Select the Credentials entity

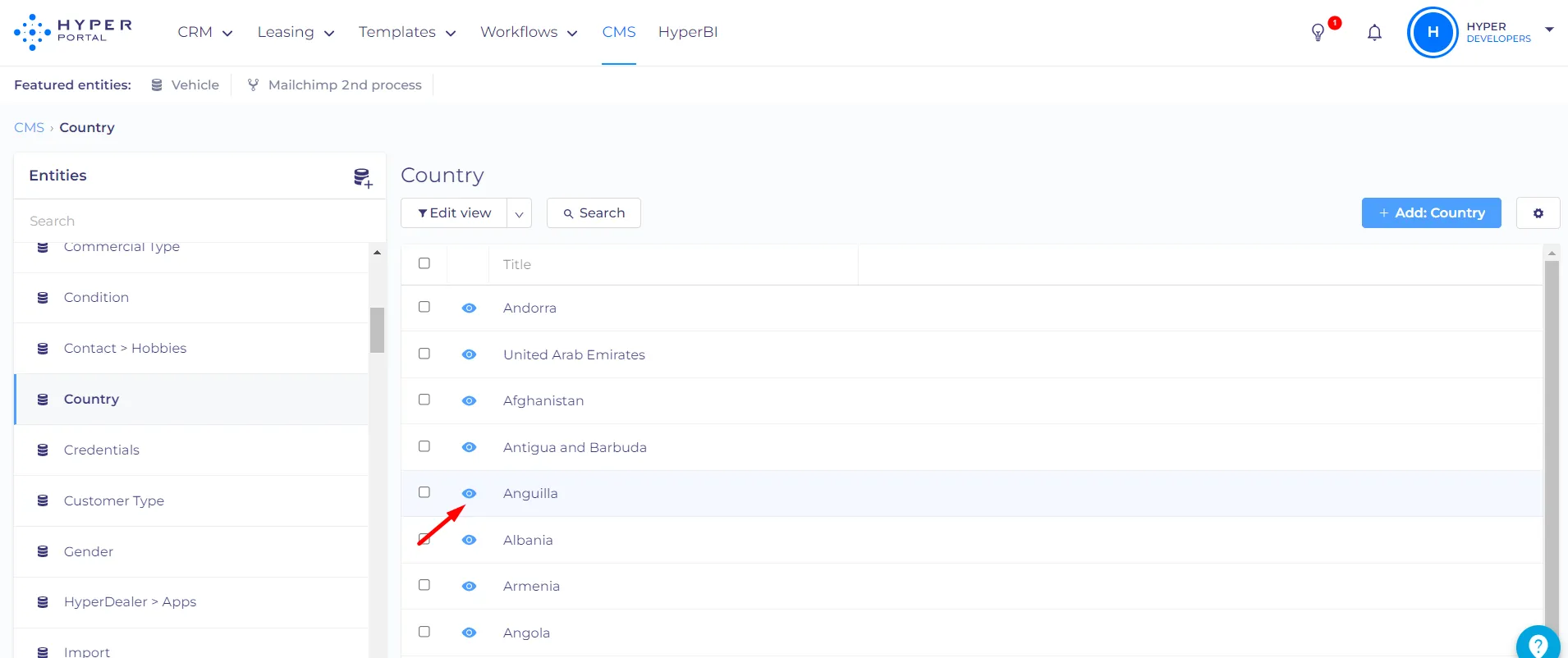pyautogui.click(x=191, y=450)
